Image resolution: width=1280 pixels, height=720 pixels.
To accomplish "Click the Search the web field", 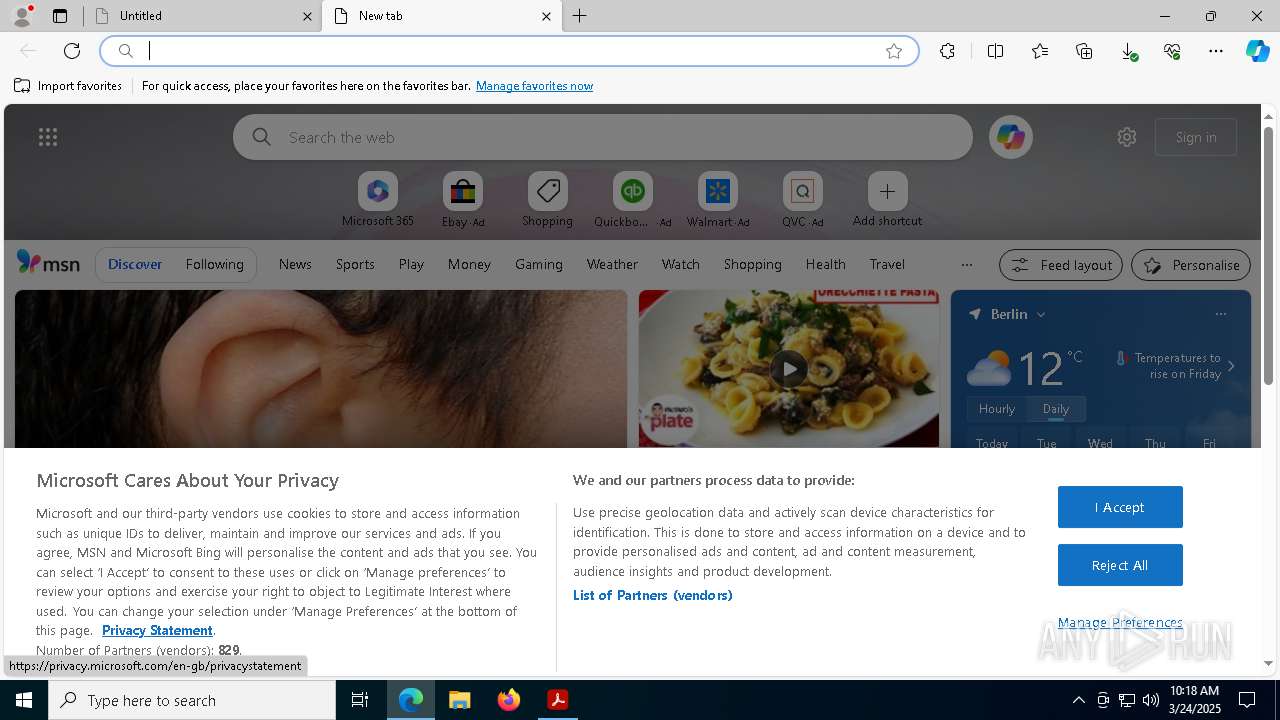I will tap(603, 137).
